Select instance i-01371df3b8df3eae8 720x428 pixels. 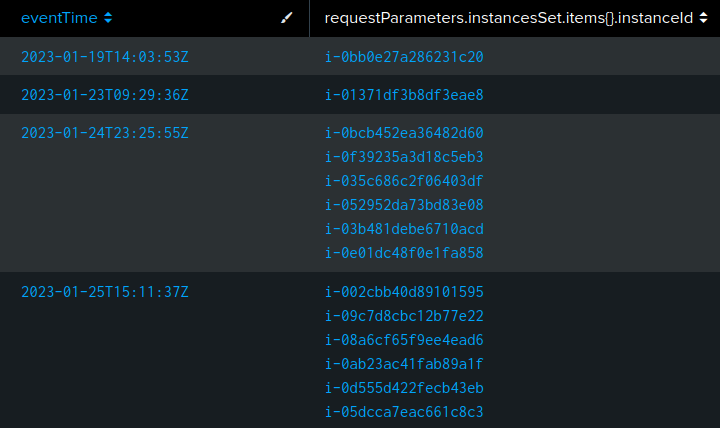click(404, 95)
